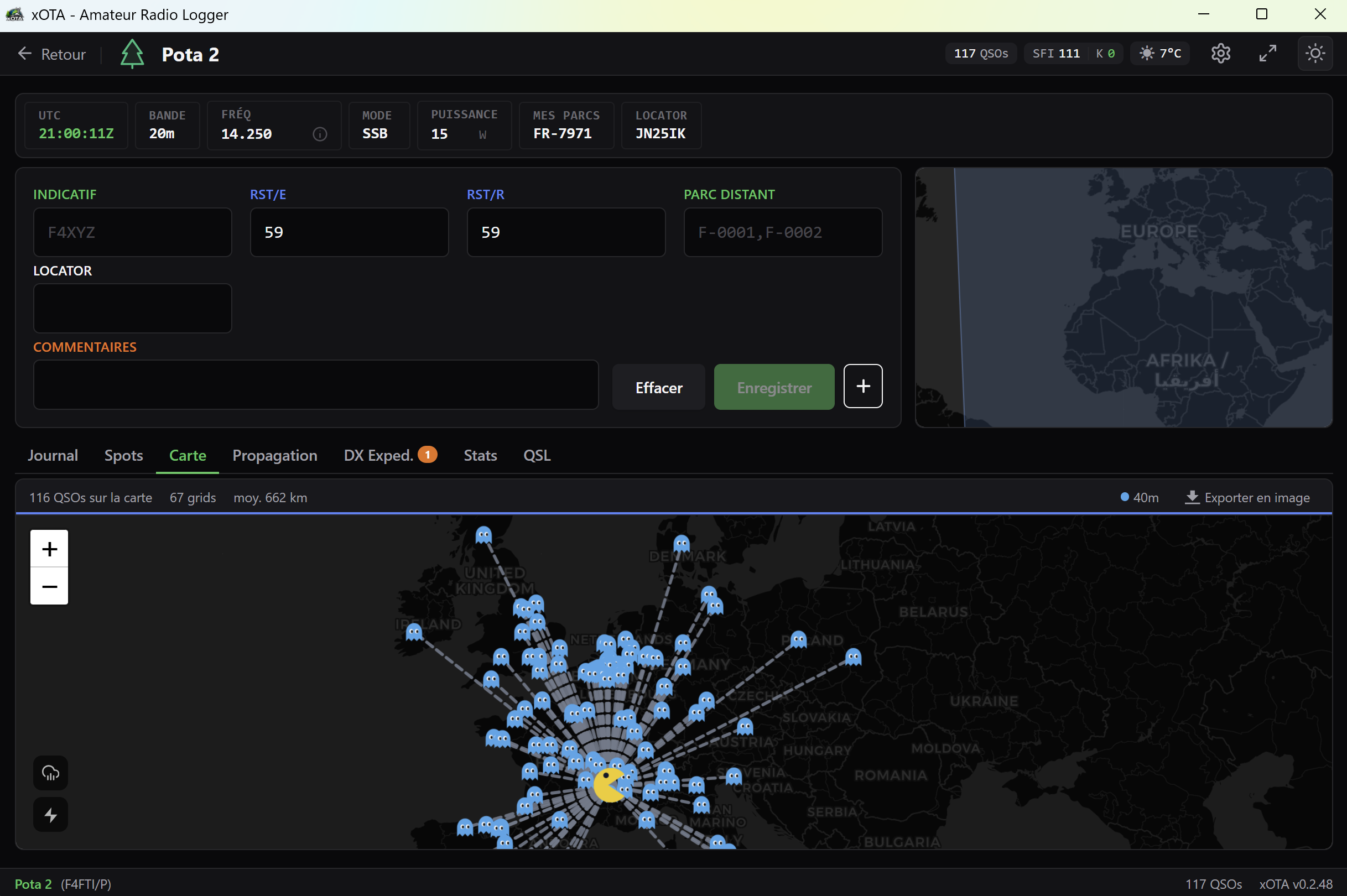Screen dimensions: 1347x896
Task: Click the station LOCATOR JN25IK field
Action: click(x=661, y=125)
